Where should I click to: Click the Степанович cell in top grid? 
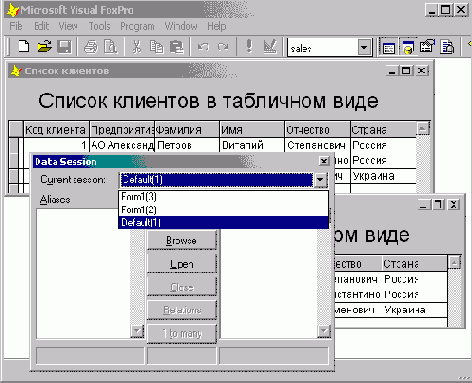click(x=317, y=145)
